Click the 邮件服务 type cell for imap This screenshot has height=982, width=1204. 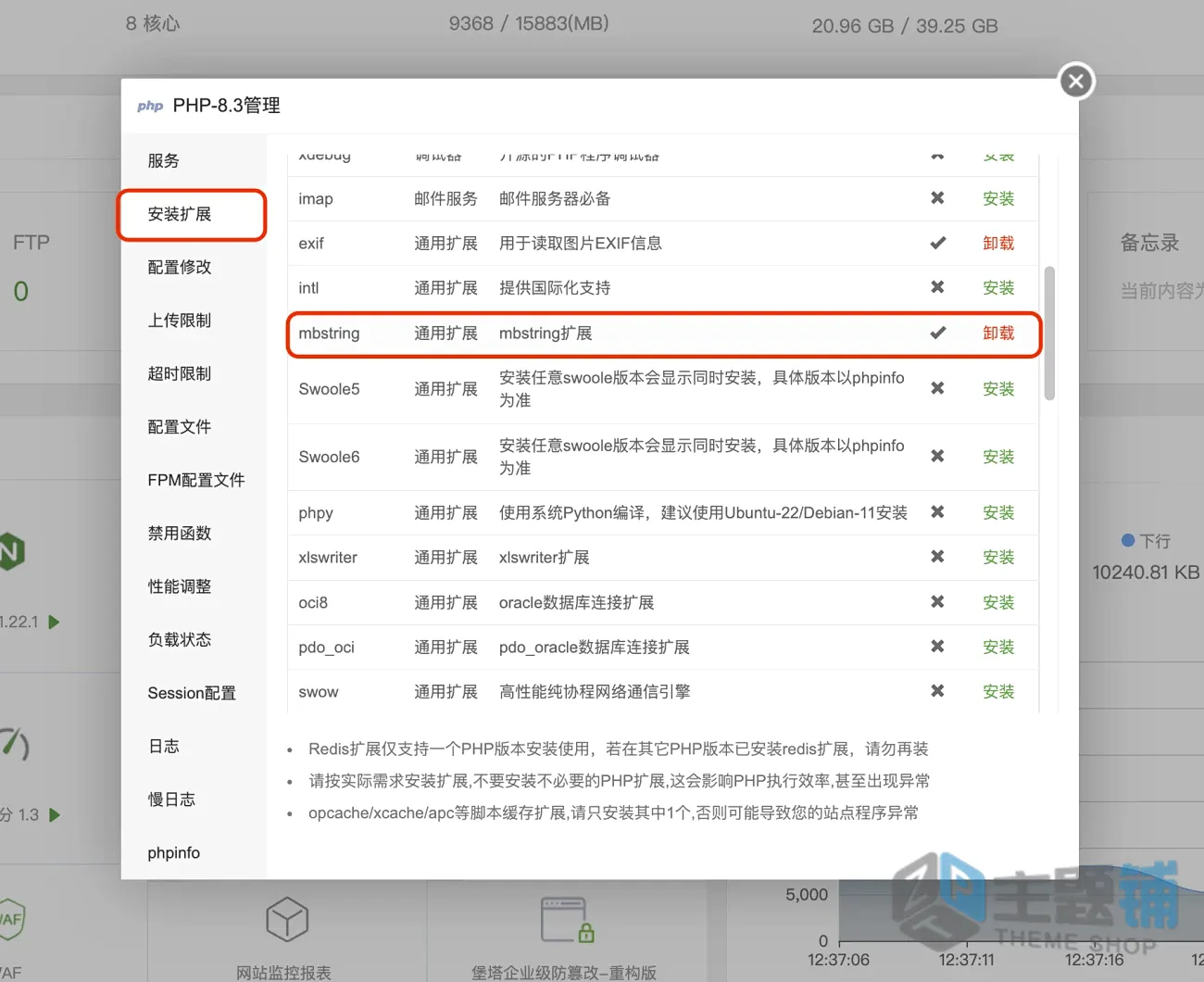click(445, 199)
